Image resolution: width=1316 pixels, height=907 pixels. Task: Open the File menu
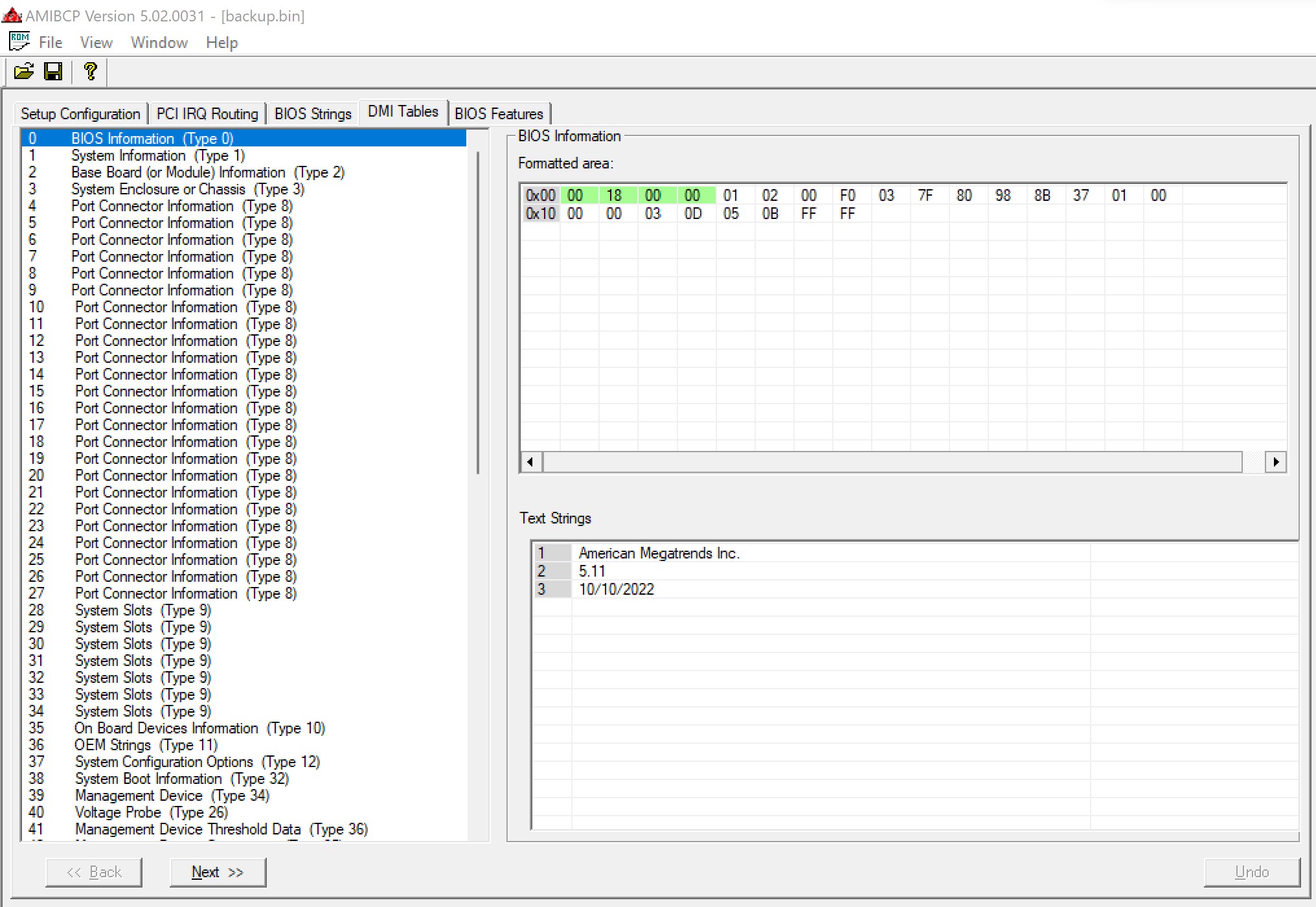[51, 43]
